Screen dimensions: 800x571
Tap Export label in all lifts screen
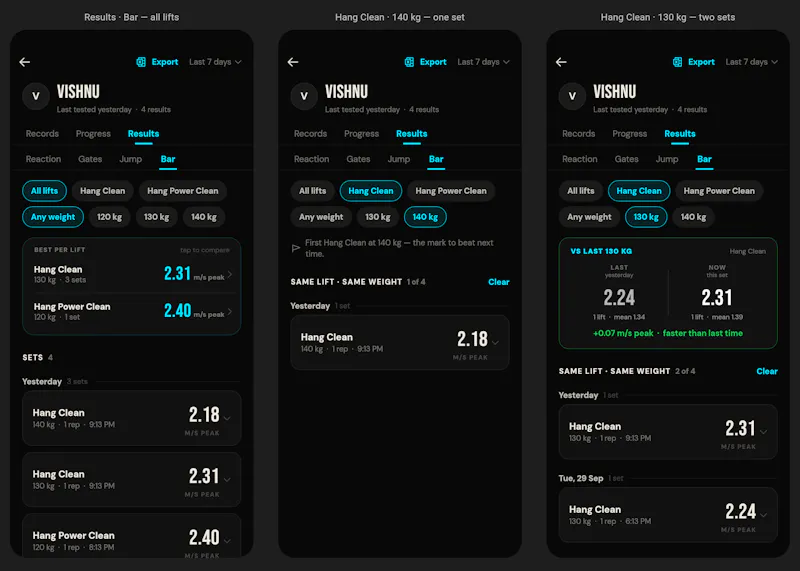[x=165, y=62]
